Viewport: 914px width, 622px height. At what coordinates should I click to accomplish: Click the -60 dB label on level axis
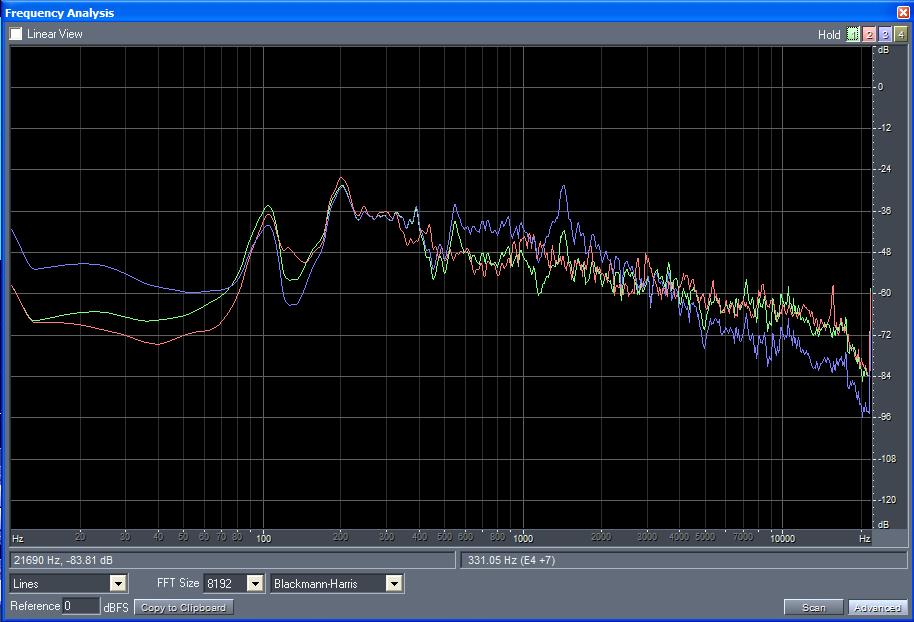point(884,293)
